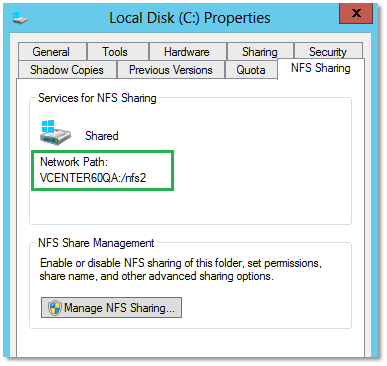The image size is (387, 366).
Task: Click the Services for NFS Sharing group label
Action: pyautogui.click(x=97, y=98)
